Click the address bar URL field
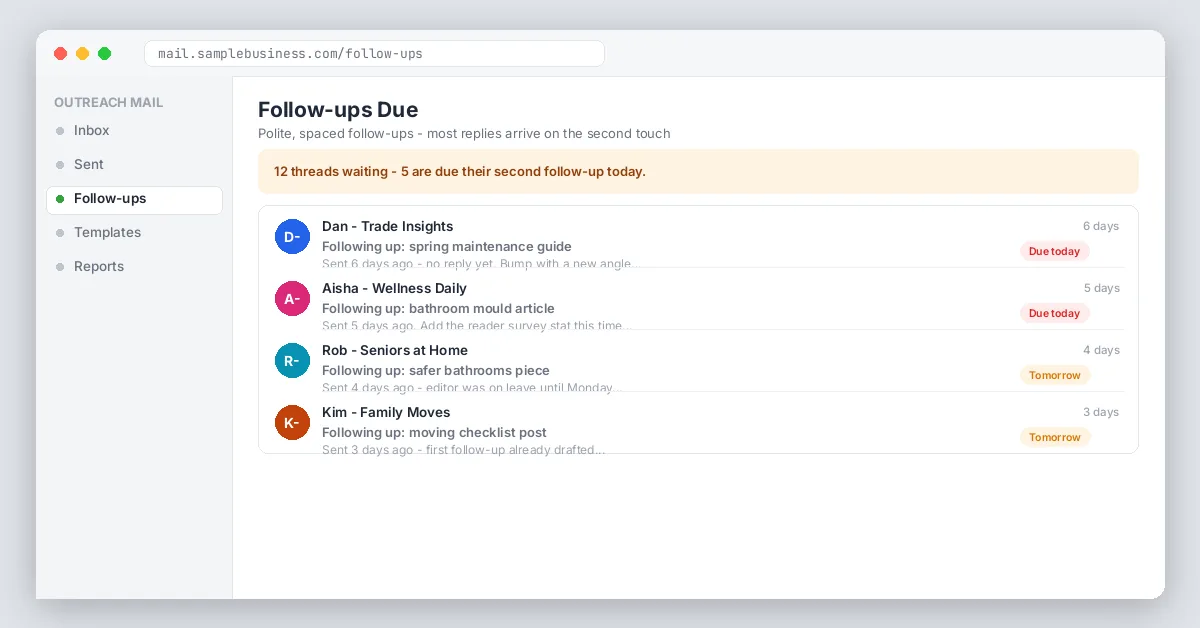This screenshot has width=1200, height=628. click(374, 54)
